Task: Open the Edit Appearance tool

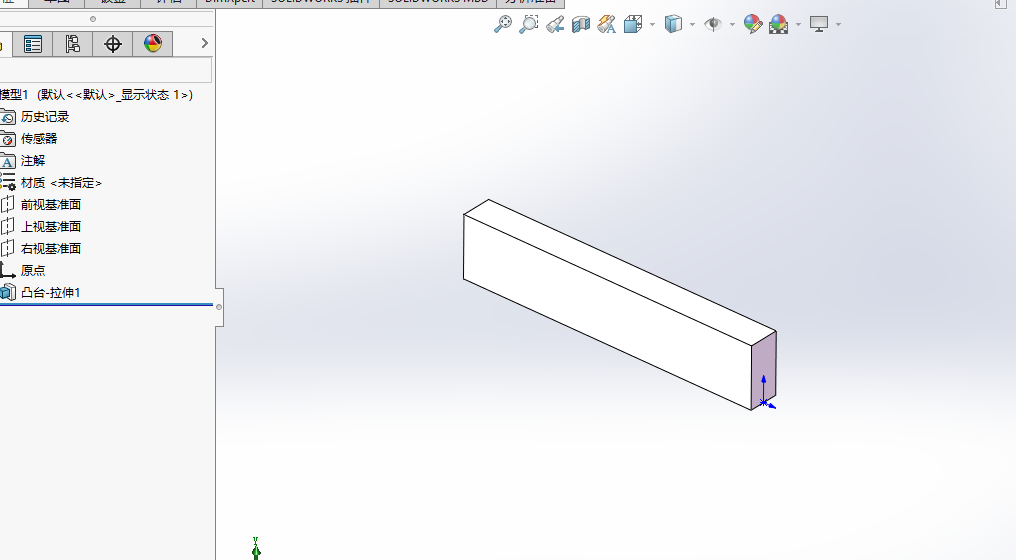Action: coord(752,25)
